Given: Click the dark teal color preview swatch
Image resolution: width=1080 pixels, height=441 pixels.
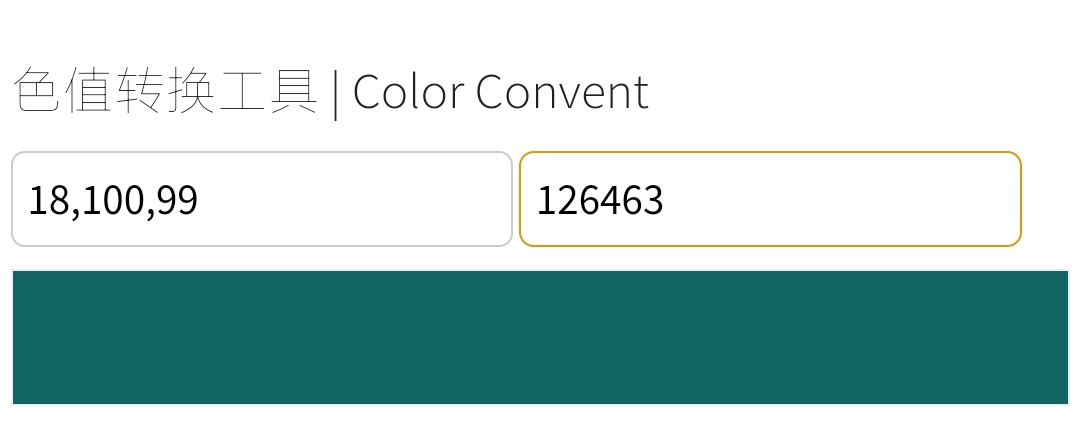Looking at the screenshot, I should tap(540, 337).
